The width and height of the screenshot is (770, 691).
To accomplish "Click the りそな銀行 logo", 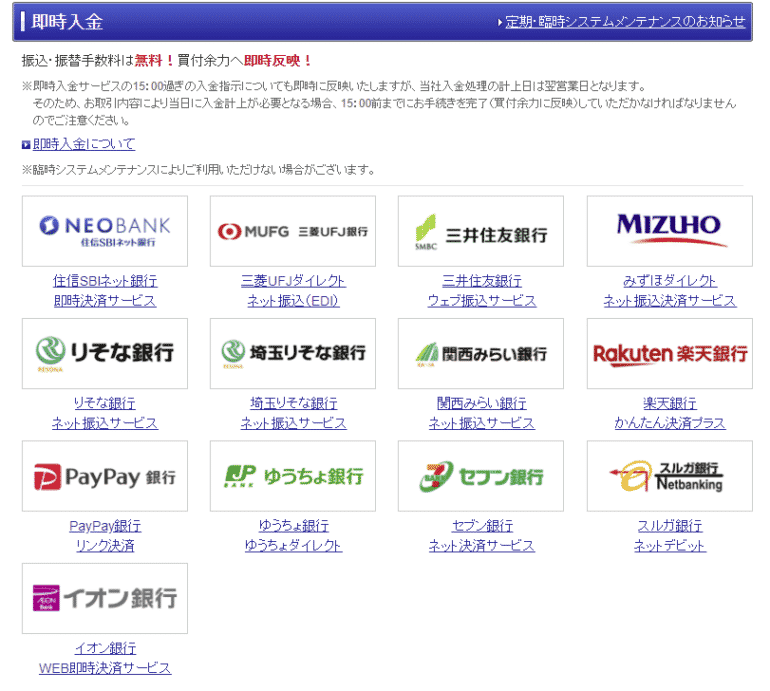I will tap(105, 354).
